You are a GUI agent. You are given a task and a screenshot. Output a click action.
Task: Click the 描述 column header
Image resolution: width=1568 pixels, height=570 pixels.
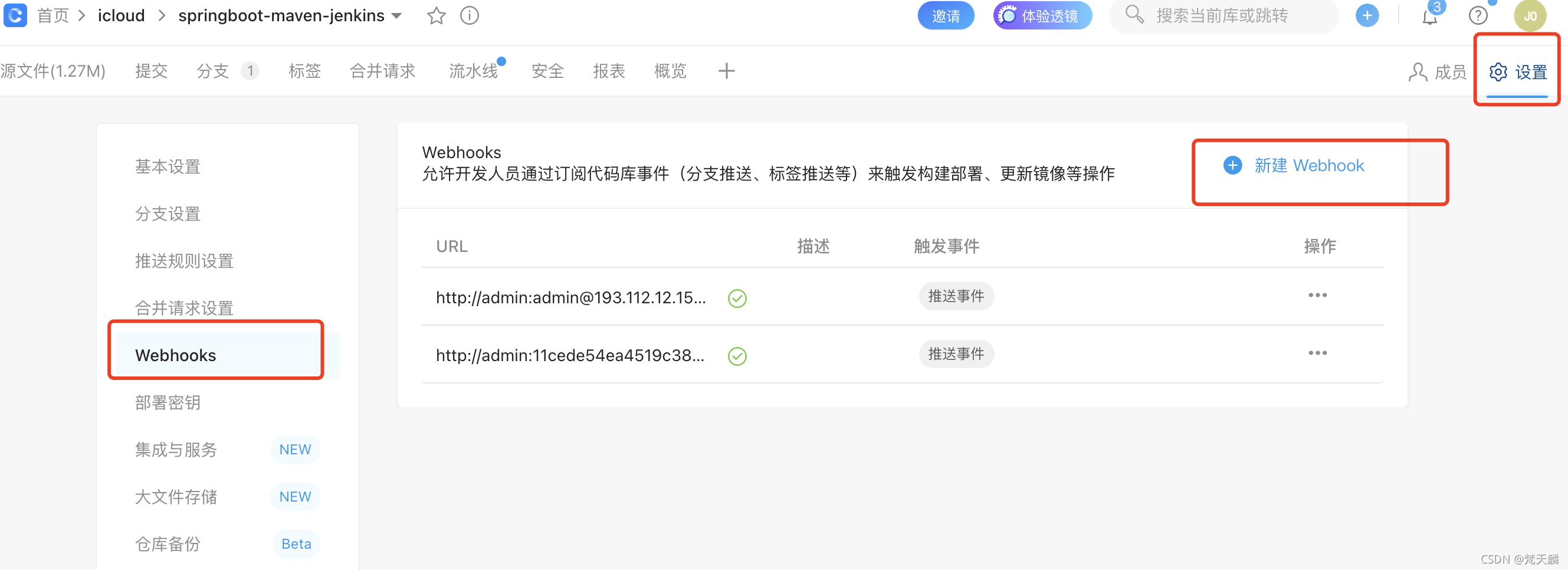(813, 246)
